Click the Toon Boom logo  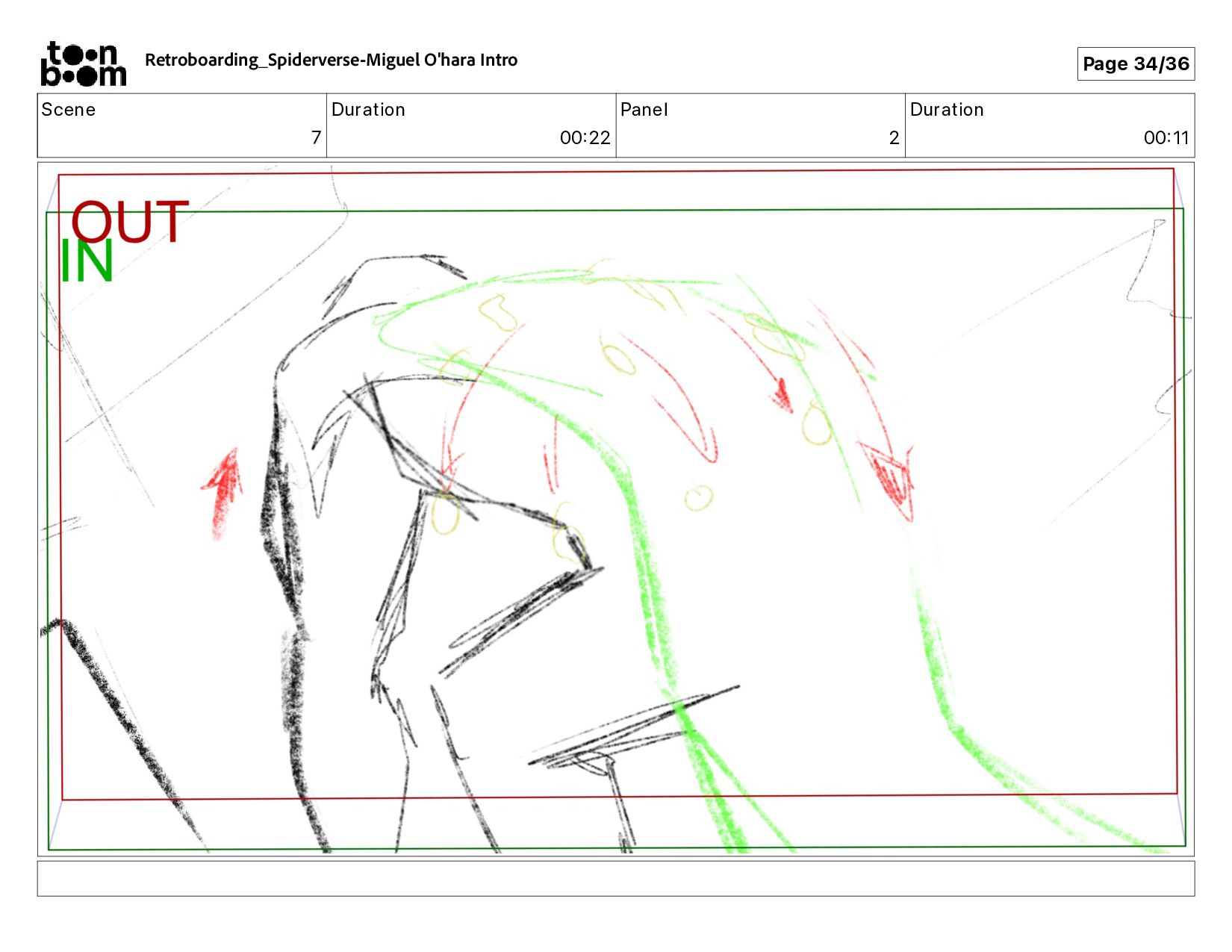pos(83,63)
